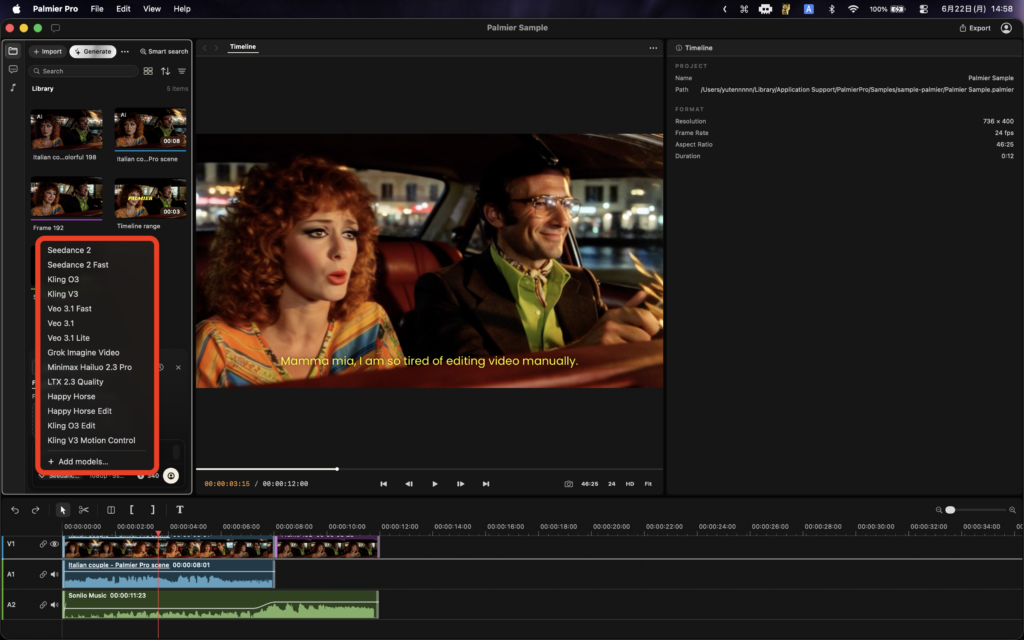The image size is (1024, 640).
Task: Toggle HD preview quality
Action: [x=630, y=484]
